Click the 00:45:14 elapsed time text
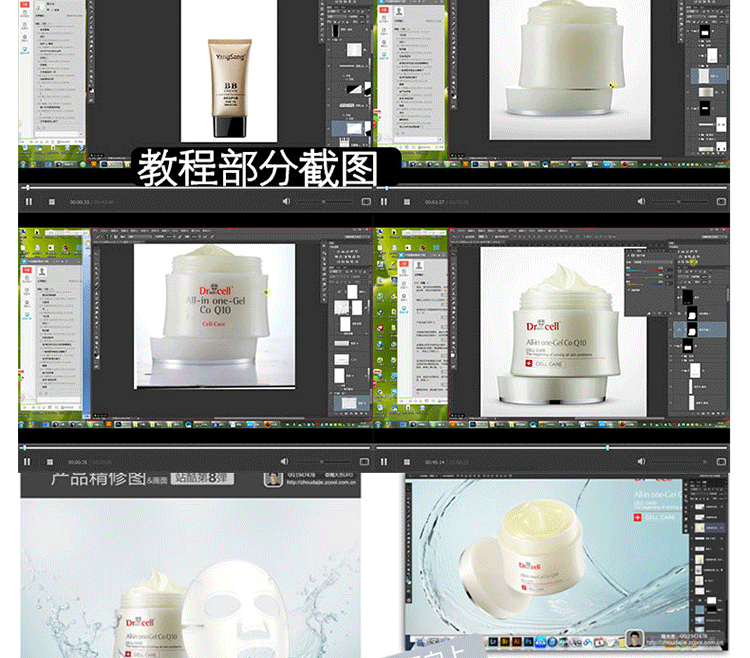 pyautogui.click(x=435, y=462)
